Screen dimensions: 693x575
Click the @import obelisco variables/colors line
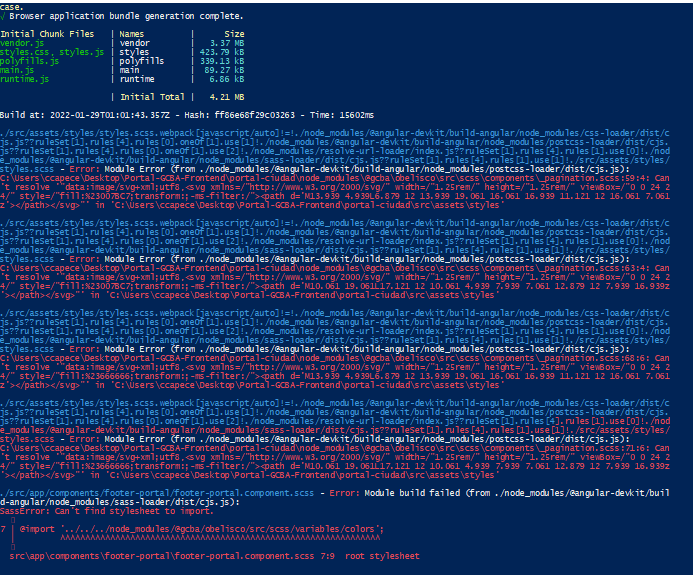pyautogui.click(x=202, y=529)
